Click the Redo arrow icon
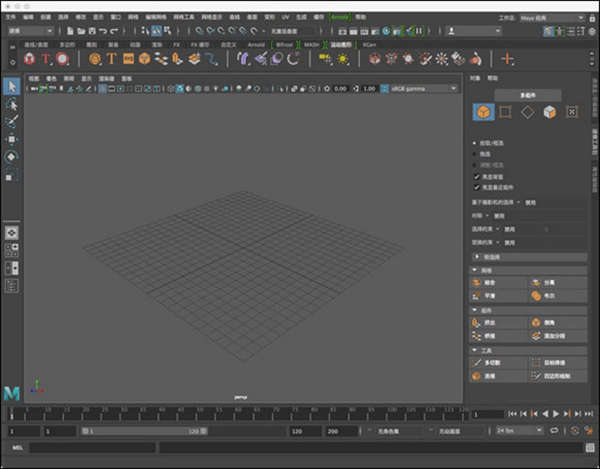This screenshot has height=469, width=600. click(x=114, y=31)
